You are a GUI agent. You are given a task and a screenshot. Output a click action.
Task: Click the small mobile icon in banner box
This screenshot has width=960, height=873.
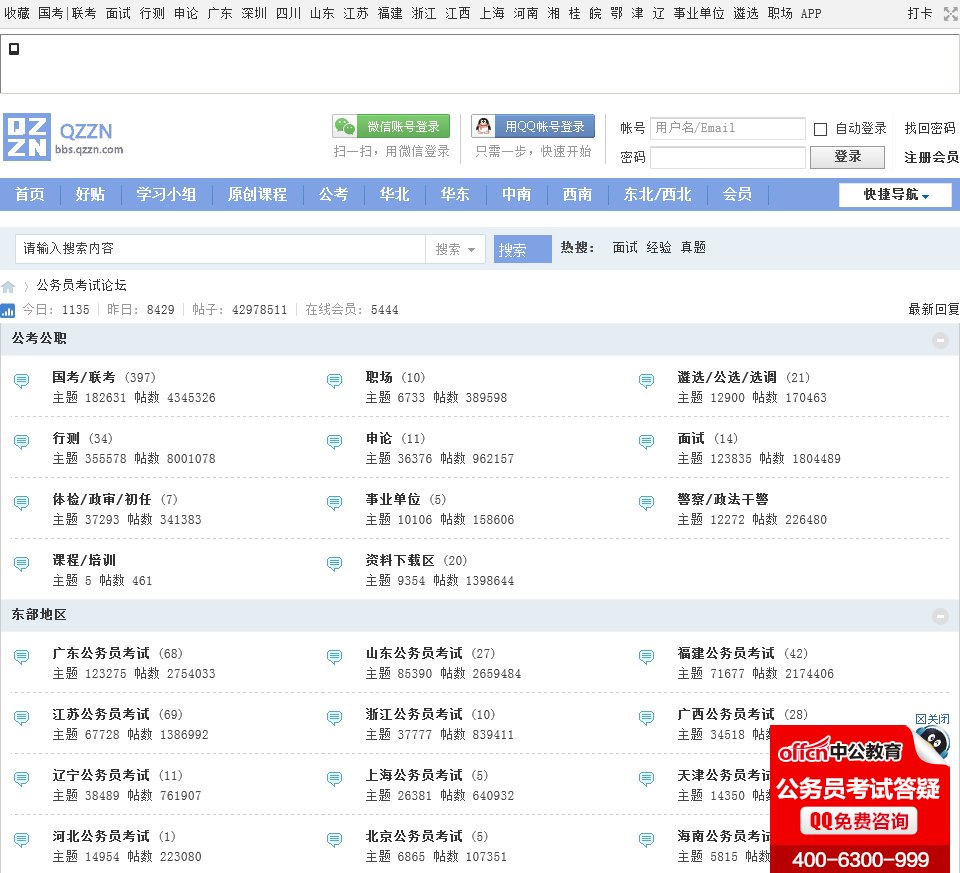pyautogui.click(x=13, y=49)
